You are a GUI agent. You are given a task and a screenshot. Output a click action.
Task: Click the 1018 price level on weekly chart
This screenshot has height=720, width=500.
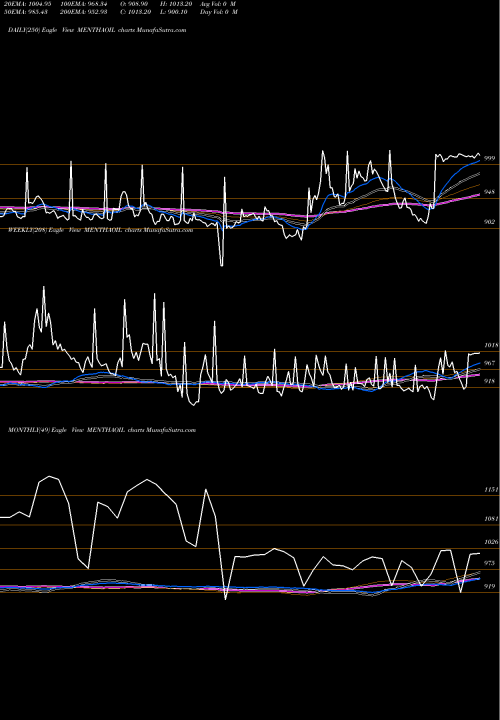pos(491,345)
